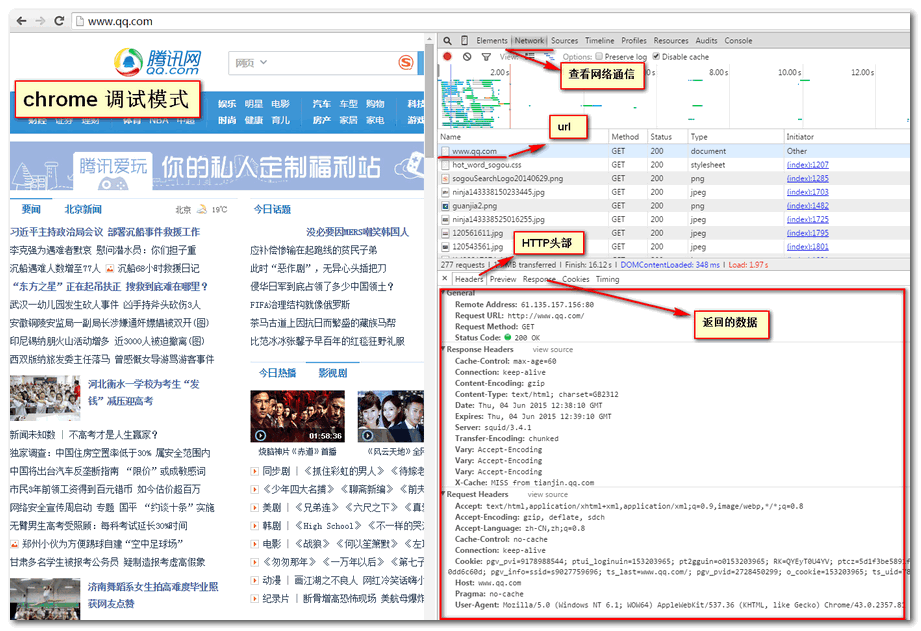Click the waterfall overview view icon
The image size is (921, 631).
[x=549, y=56]
